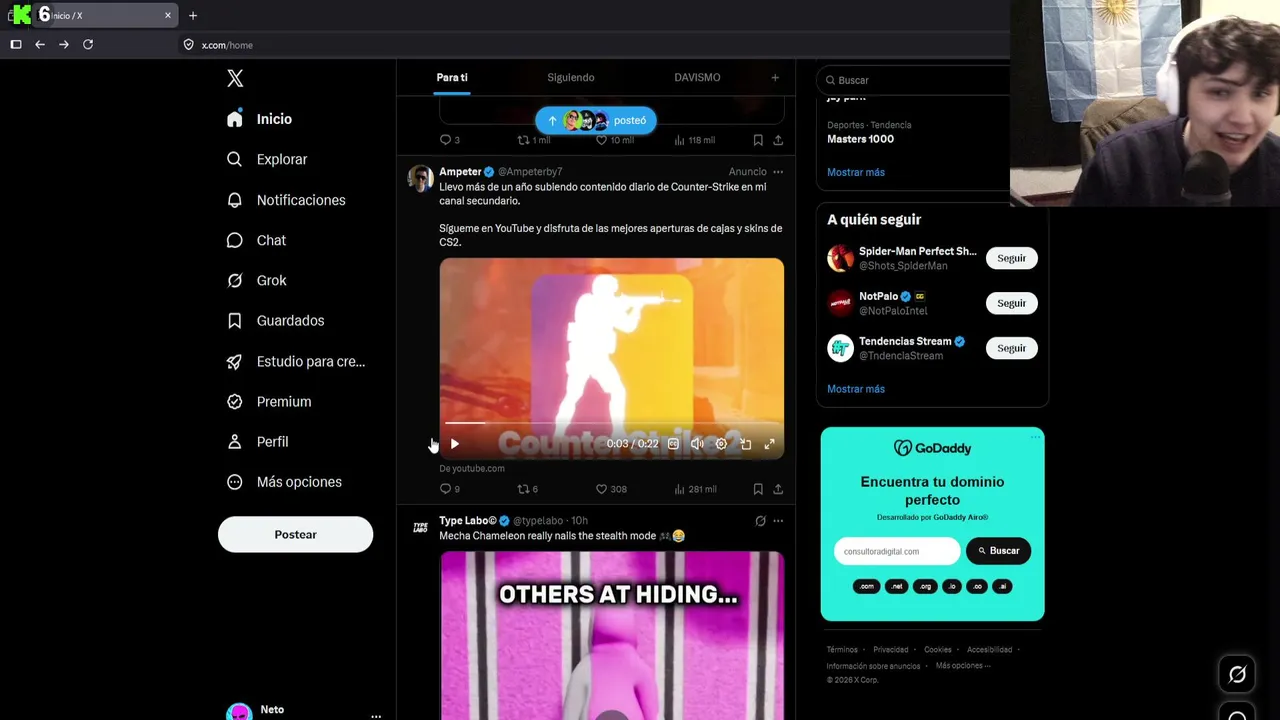Follow NotPalo
Screen dimensions: 1280x720
tap(1011, 303)
